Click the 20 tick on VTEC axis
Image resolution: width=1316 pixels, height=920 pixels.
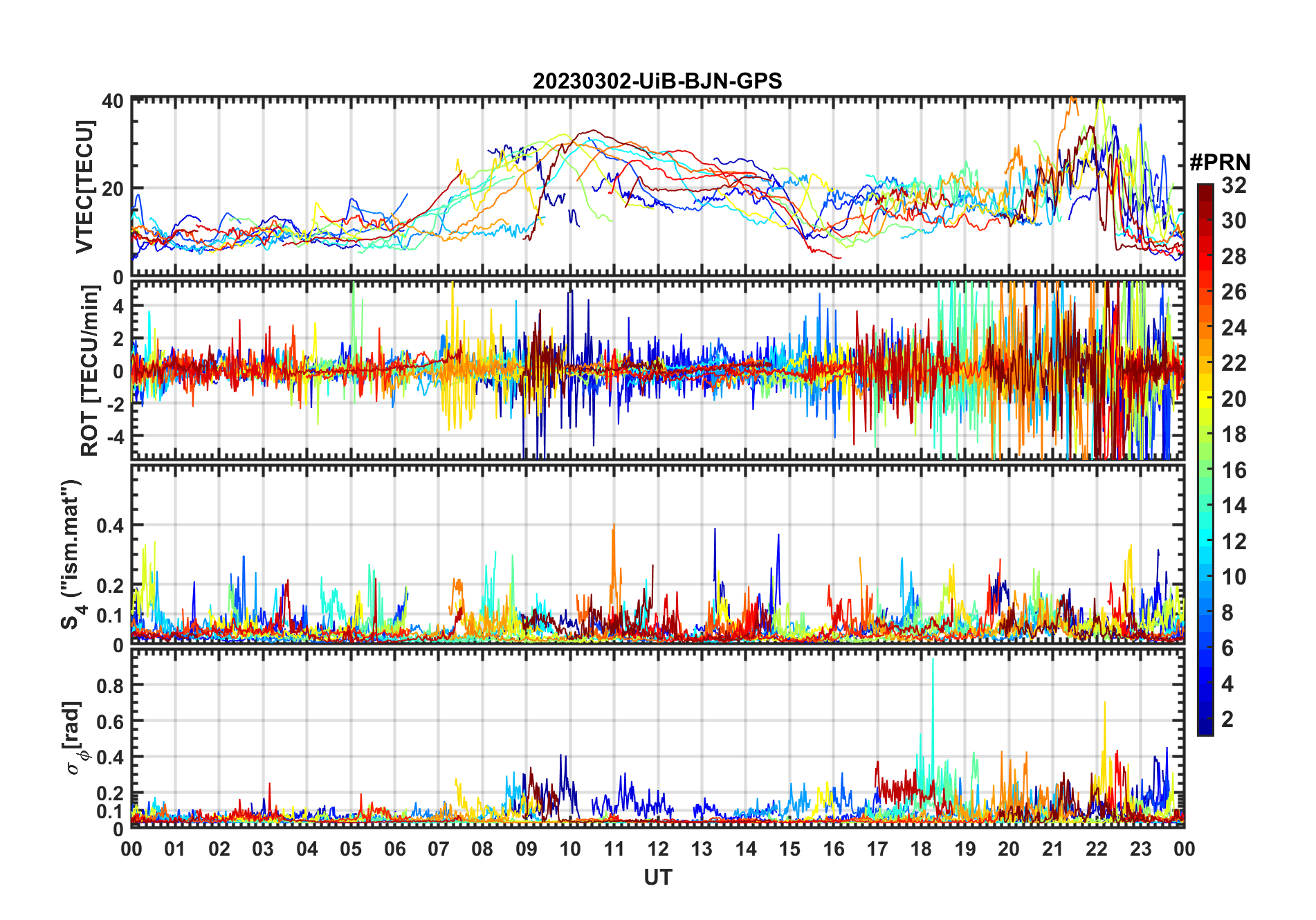click(x=113, y=188)
